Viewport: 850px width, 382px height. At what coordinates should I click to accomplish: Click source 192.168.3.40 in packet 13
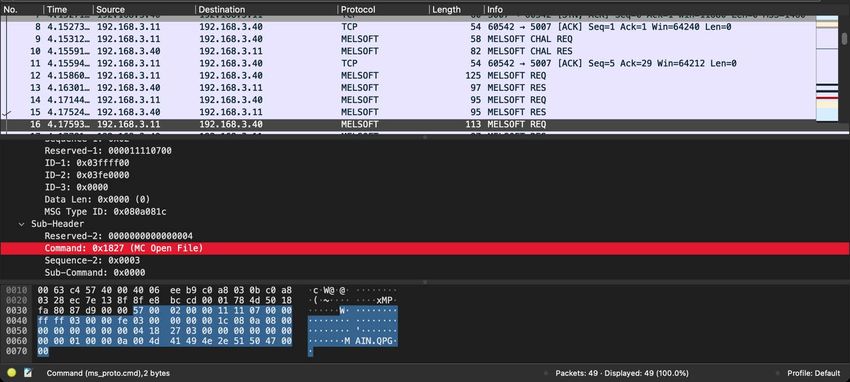(128, 88)
